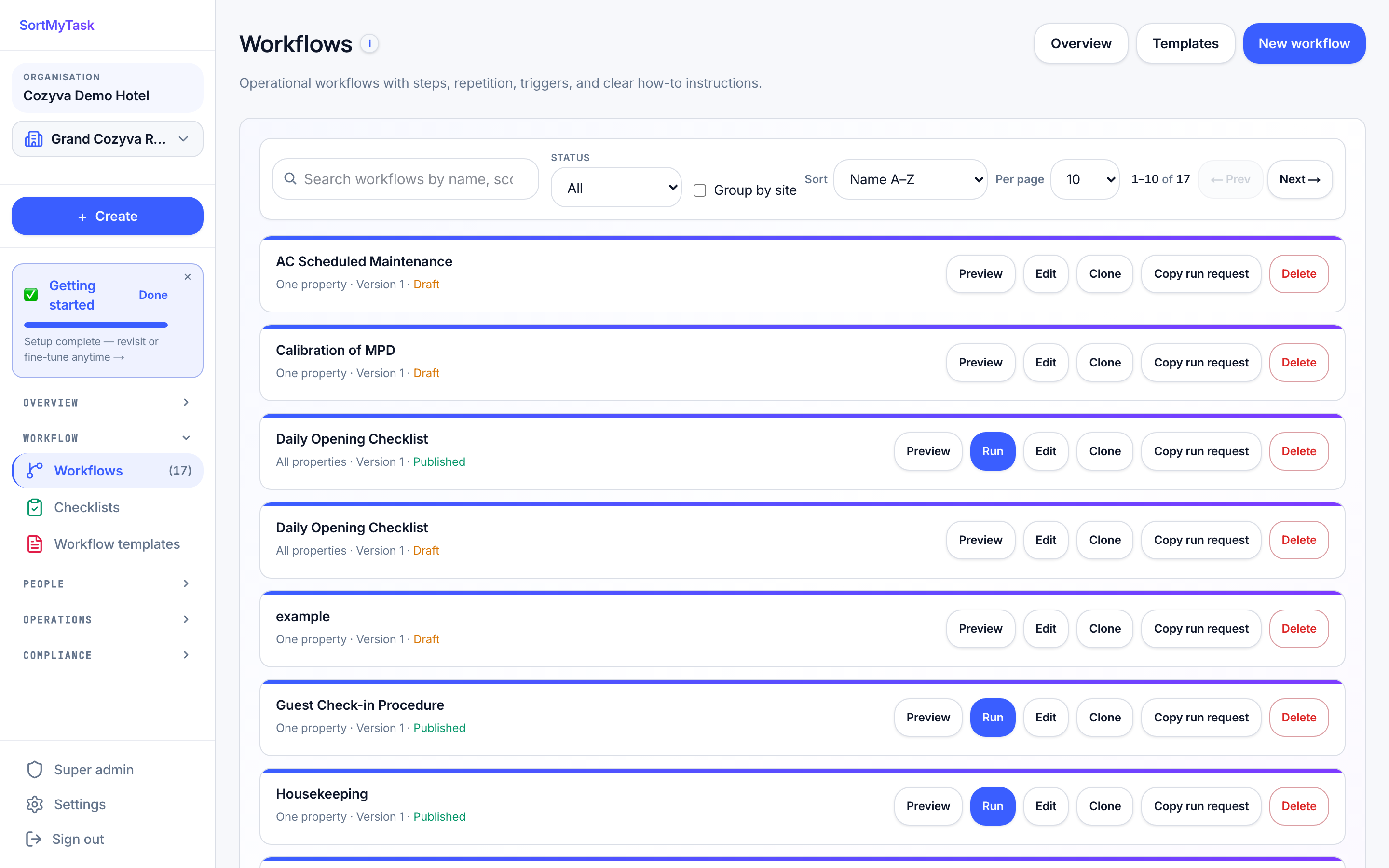Collapse the Workflow sidebar section
1389x868 pixels.
pyautogui.click(x=108, y=438)
